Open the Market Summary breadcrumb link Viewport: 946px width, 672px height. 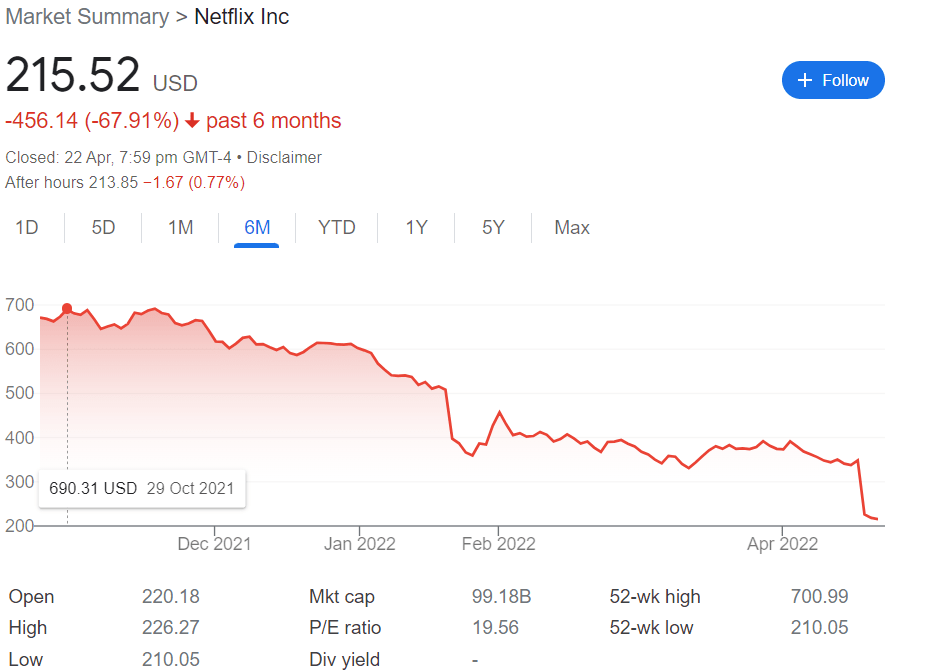click(87, 17)
